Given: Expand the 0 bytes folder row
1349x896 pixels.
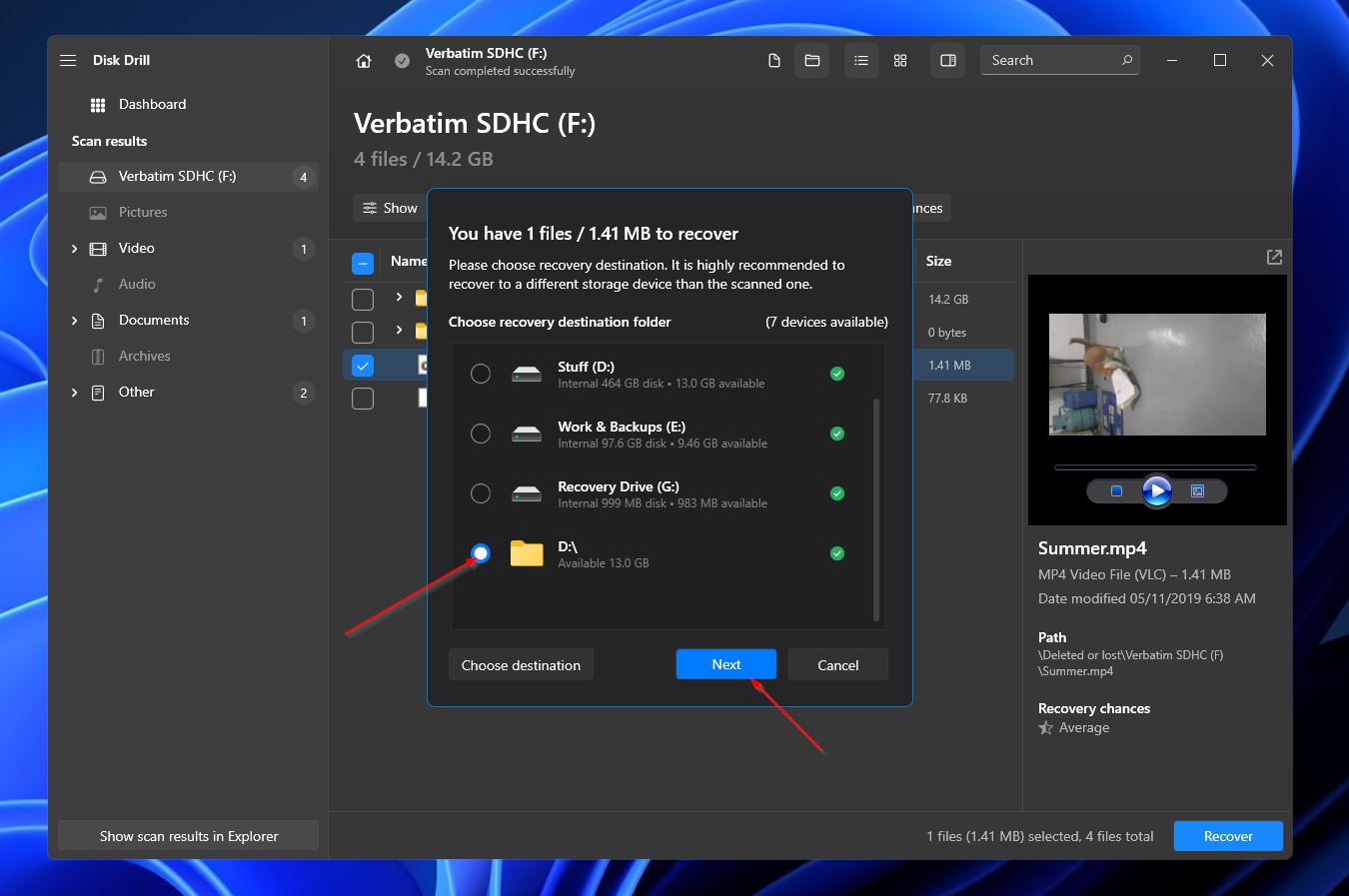Looking at the screenshot, I should pyautogui.click(x=399, y=331).
